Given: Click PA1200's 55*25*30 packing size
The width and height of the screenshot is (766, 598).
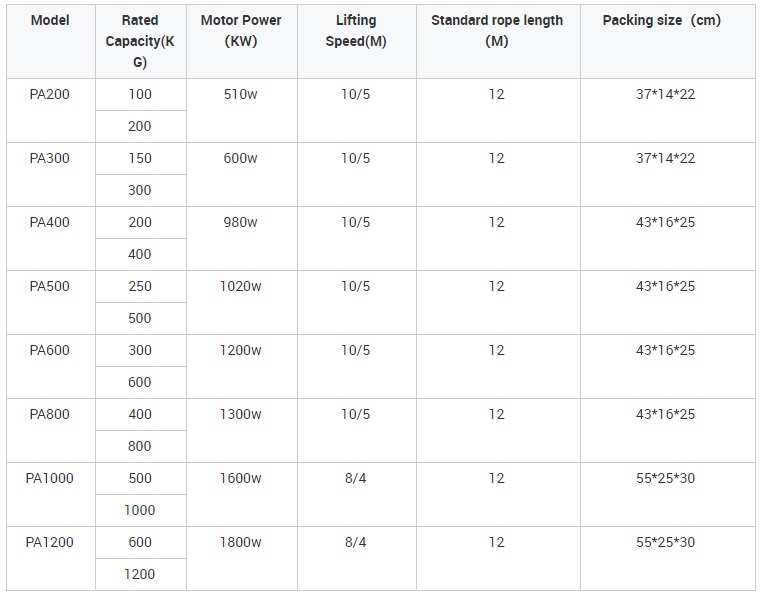Looking at the screenshot, I should 666,542.
